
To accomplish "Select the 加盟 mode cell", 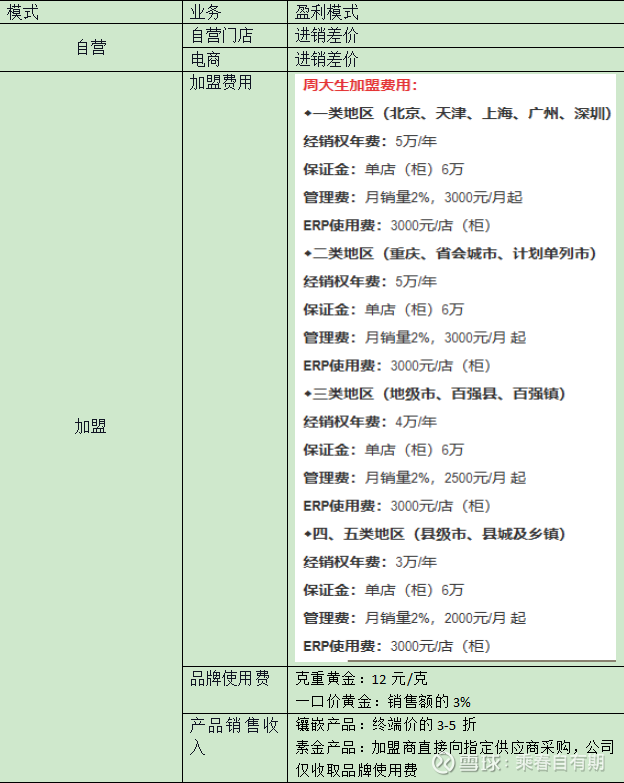I will coord(90,426).
